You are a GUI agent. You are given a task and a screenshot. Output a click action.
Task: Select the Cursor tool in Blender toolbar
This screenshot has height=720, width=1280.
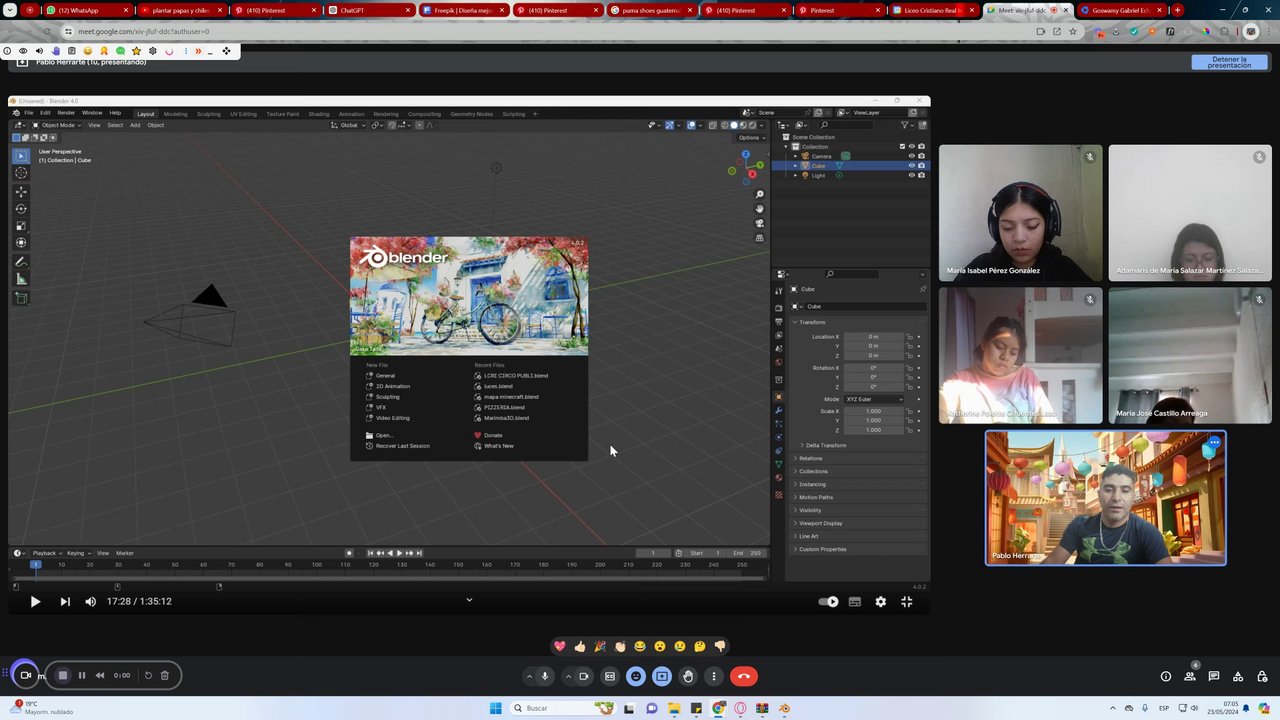coord(21,173)
